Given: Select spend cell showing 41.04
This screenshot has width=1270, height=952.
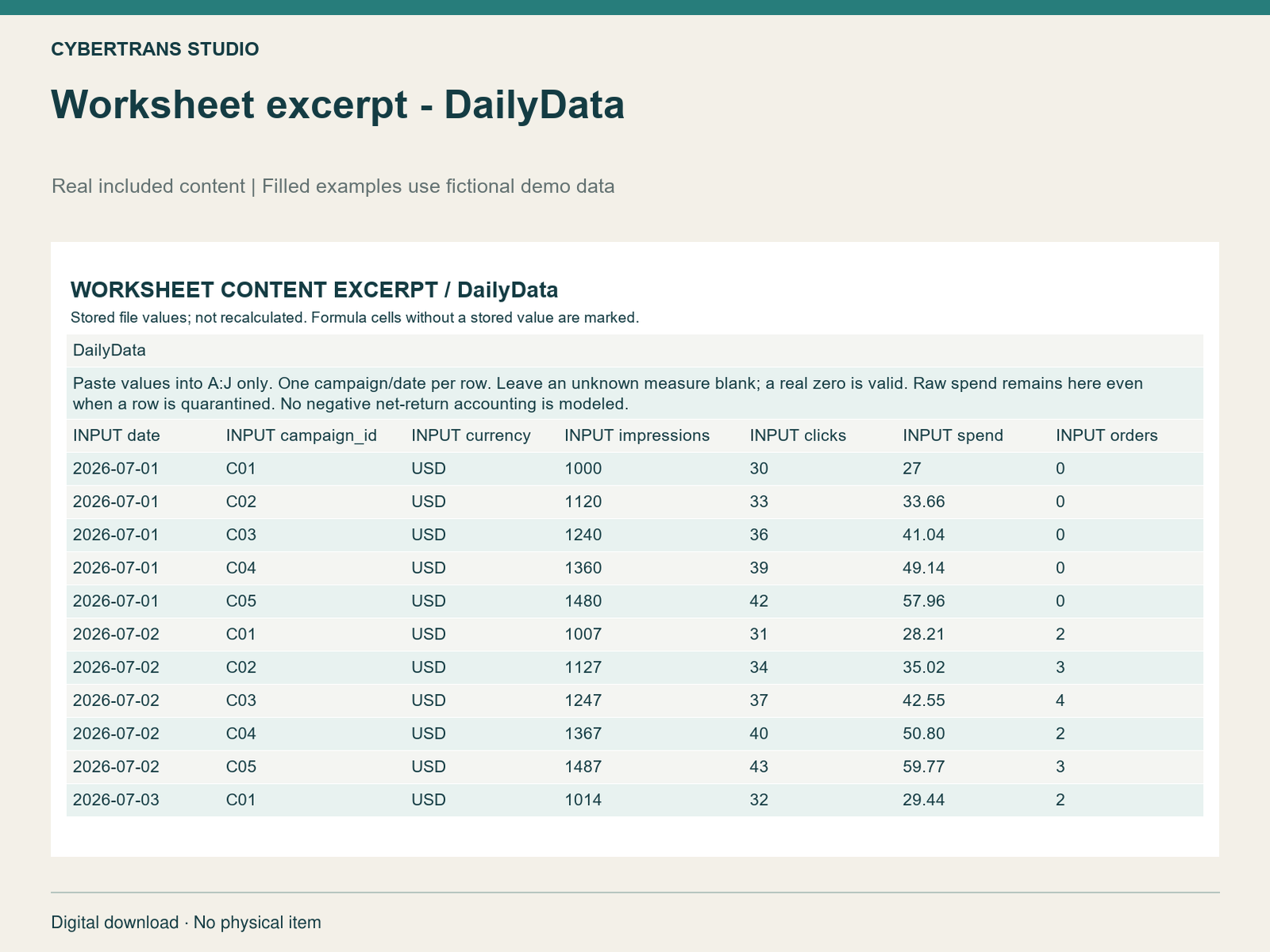Looking at the screenshot, I should 924,535.
